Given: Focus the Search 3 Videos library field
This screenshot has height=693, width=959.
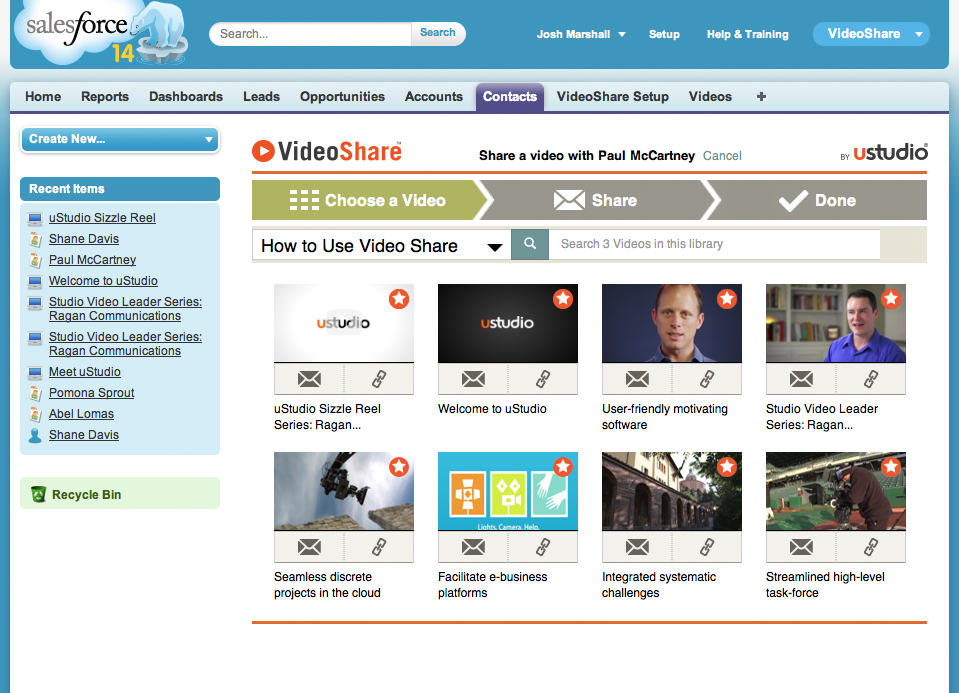Looking at the screenshot, I should coord(714,244).
